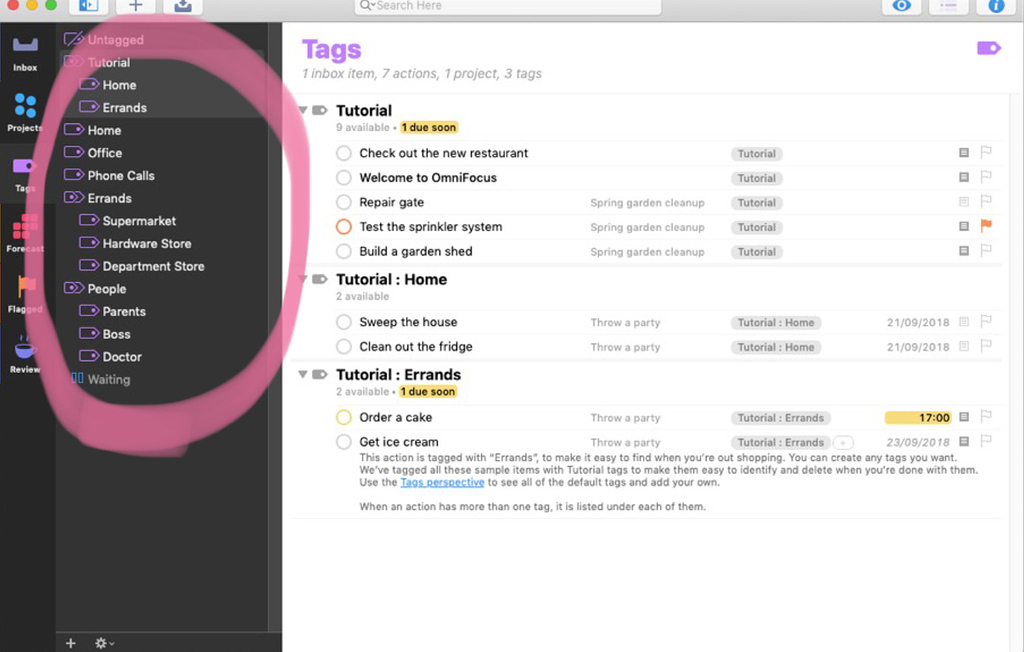Collapse the Tutorial tag group
The height and width of the screenshot is (652, 1024).
pos(303,110)
